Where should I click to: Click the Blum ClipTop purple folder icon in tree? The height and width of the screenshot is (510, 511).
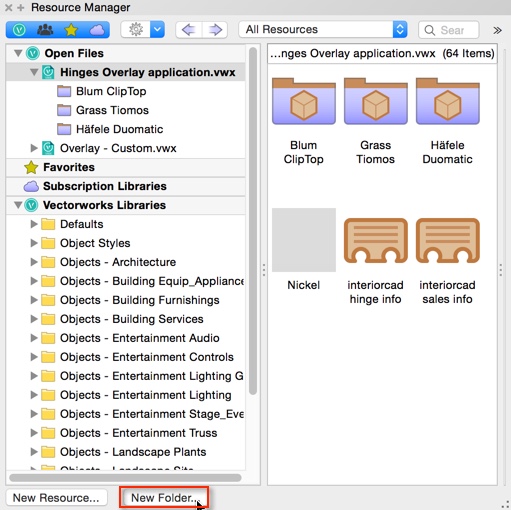click(x=64, y=91)
